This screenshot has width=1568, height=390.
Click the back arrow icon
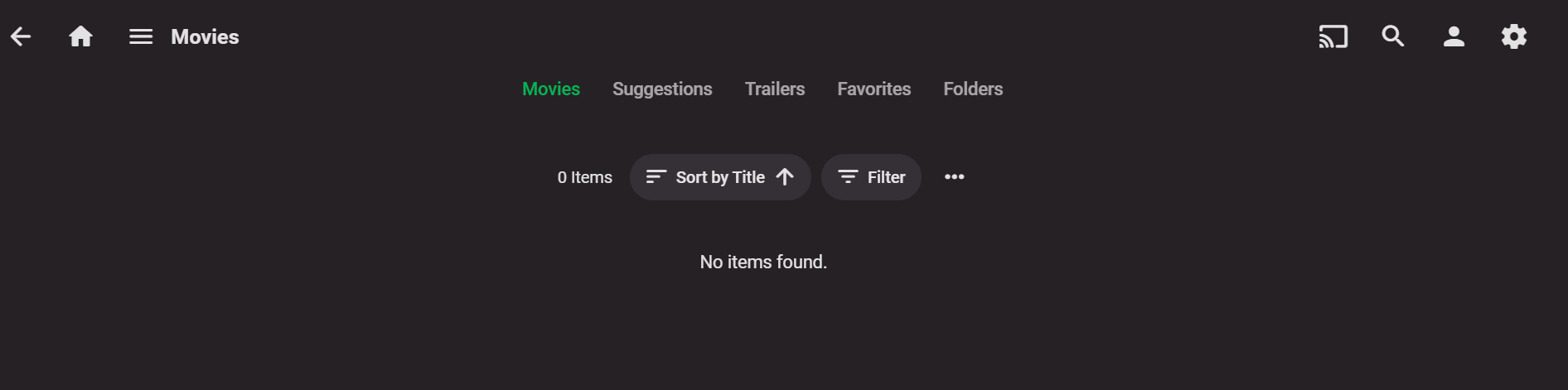pyautogui.click(x=21, y=36)
